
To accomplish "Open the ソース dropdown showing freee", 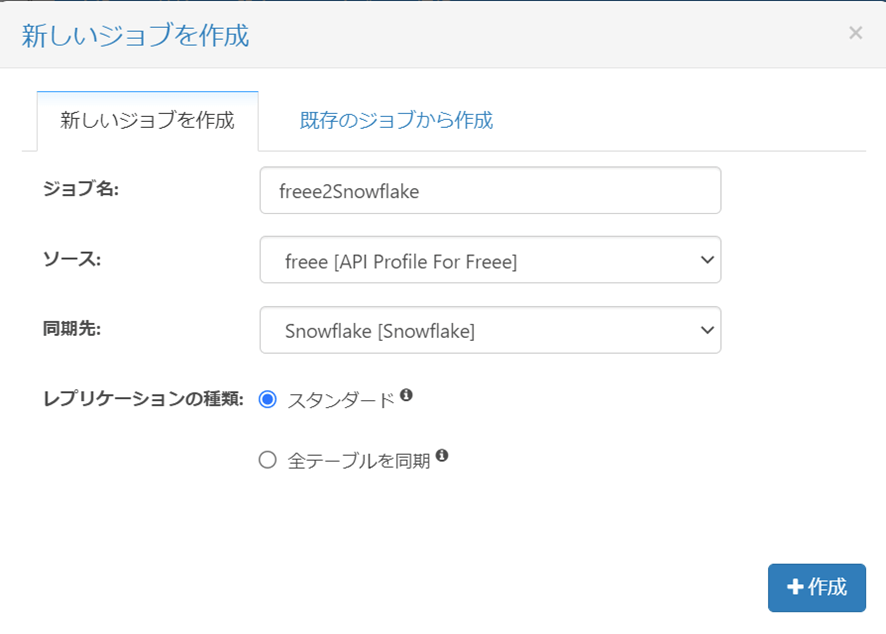I will [x=489, y=260].
